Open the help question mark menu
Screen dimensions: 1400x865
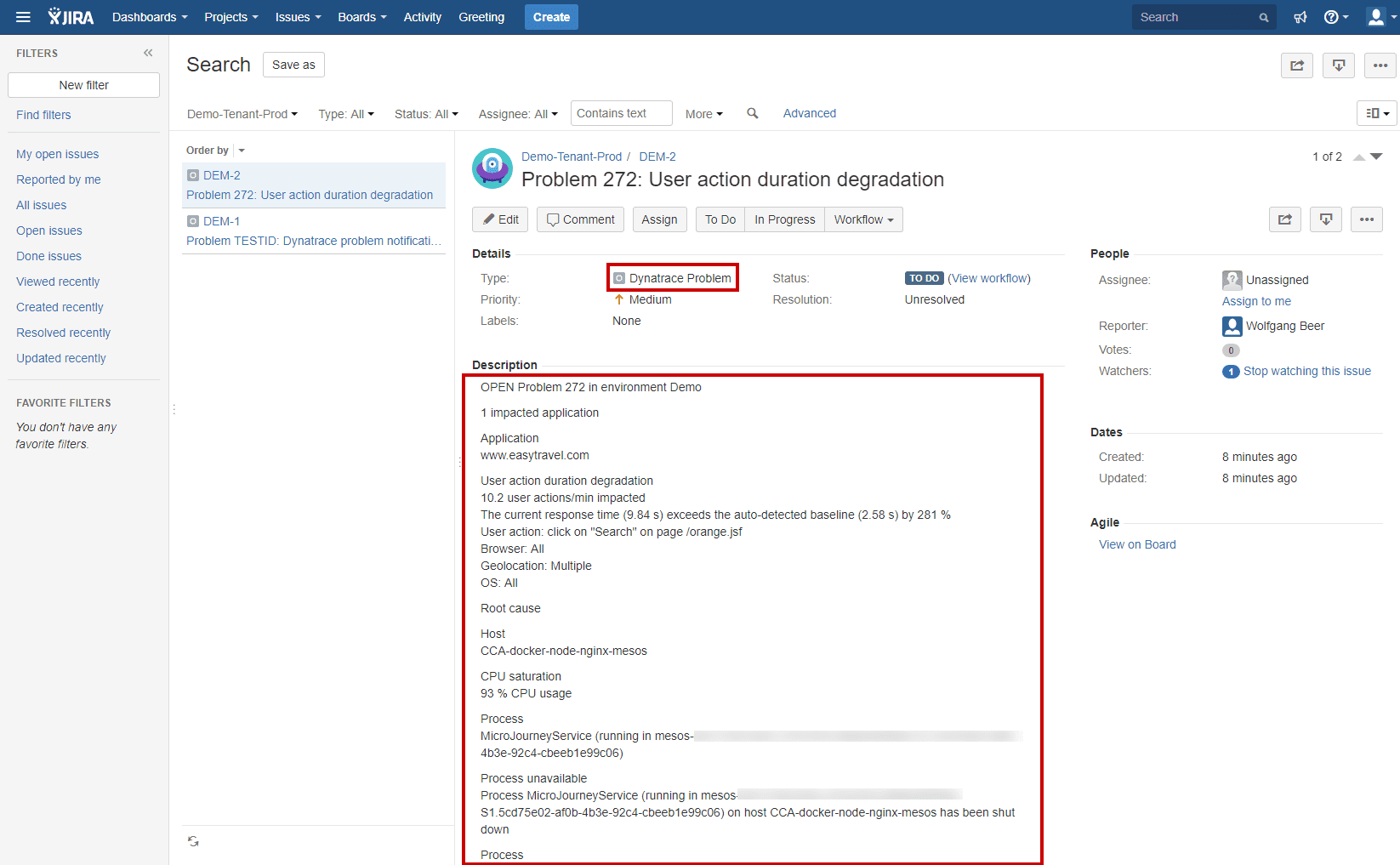pos(1335,17)
